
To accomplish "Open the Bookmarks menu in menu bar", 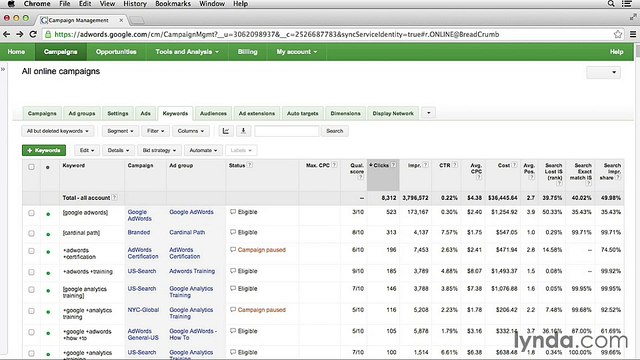I will [x=173, y=4].
